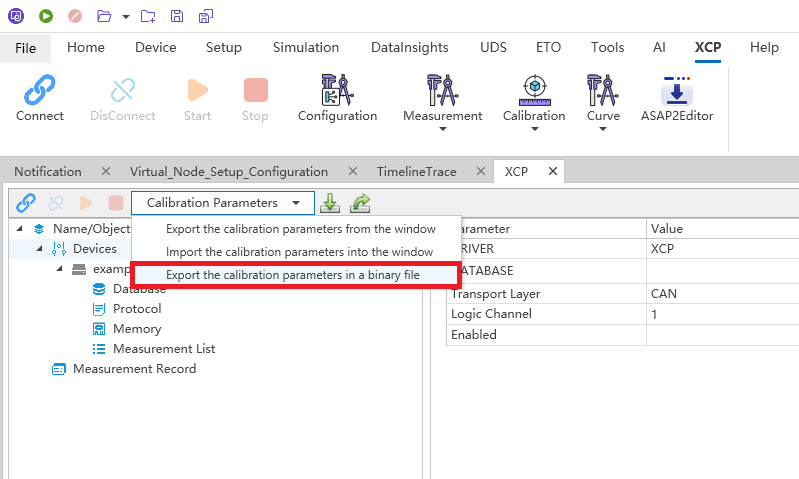This screenshot has width=799, height=479.
Task: Open the dropdown arrow beside the open folder icon
Action: pos(126,16)
